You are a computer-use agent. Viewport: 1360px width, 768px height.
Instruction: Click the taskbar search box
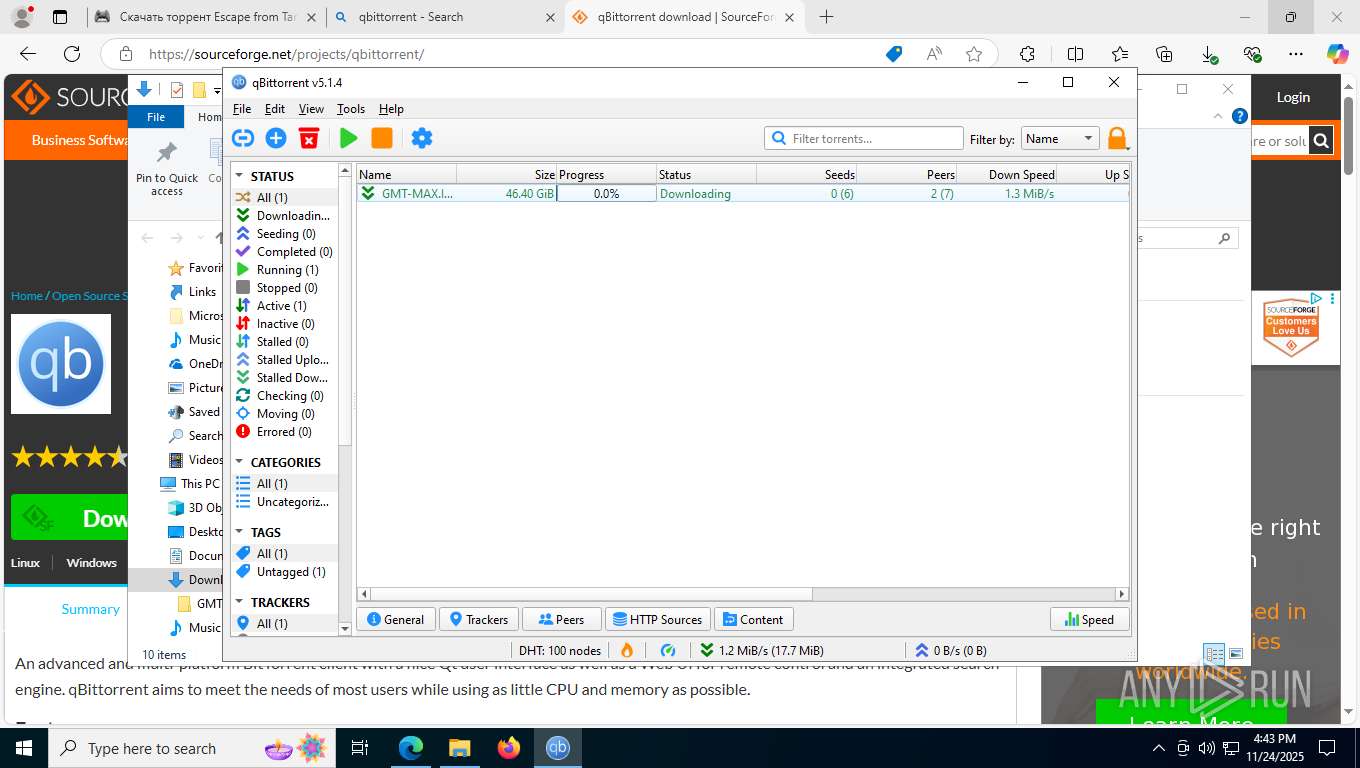[192, 748]
